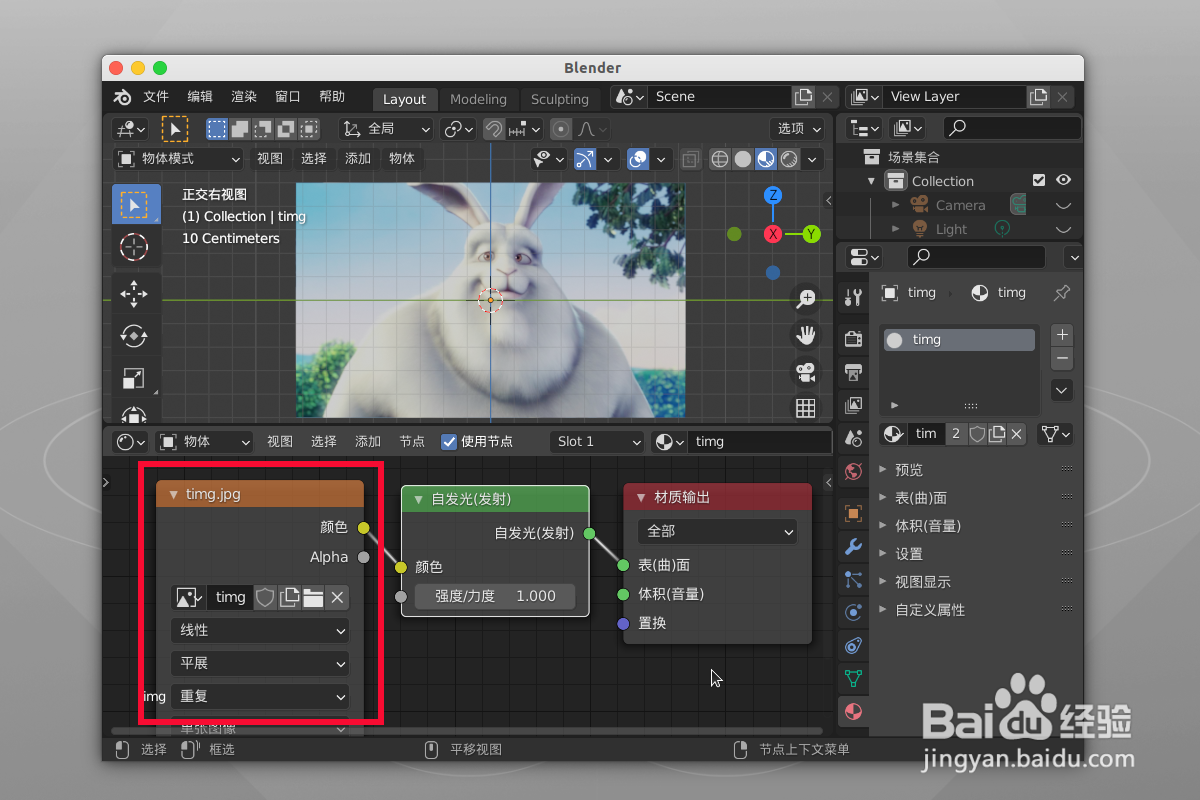Open image folder icon in timg.jpg node
The height and width of the screenshot is (800, 1200).
point(313,597)
